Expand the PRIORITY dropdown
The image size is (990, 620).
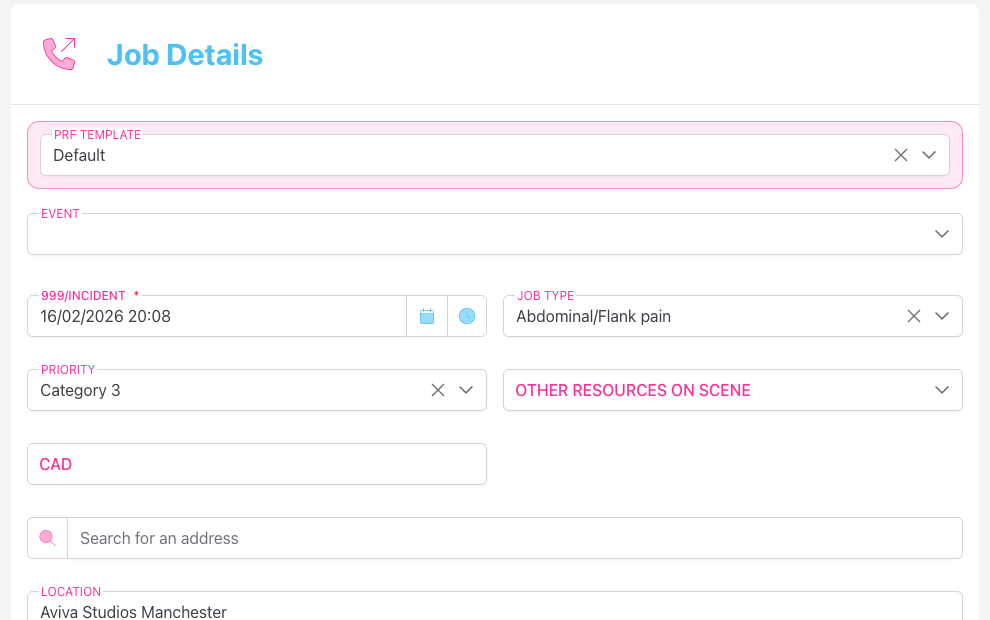(x=466, y=390)
